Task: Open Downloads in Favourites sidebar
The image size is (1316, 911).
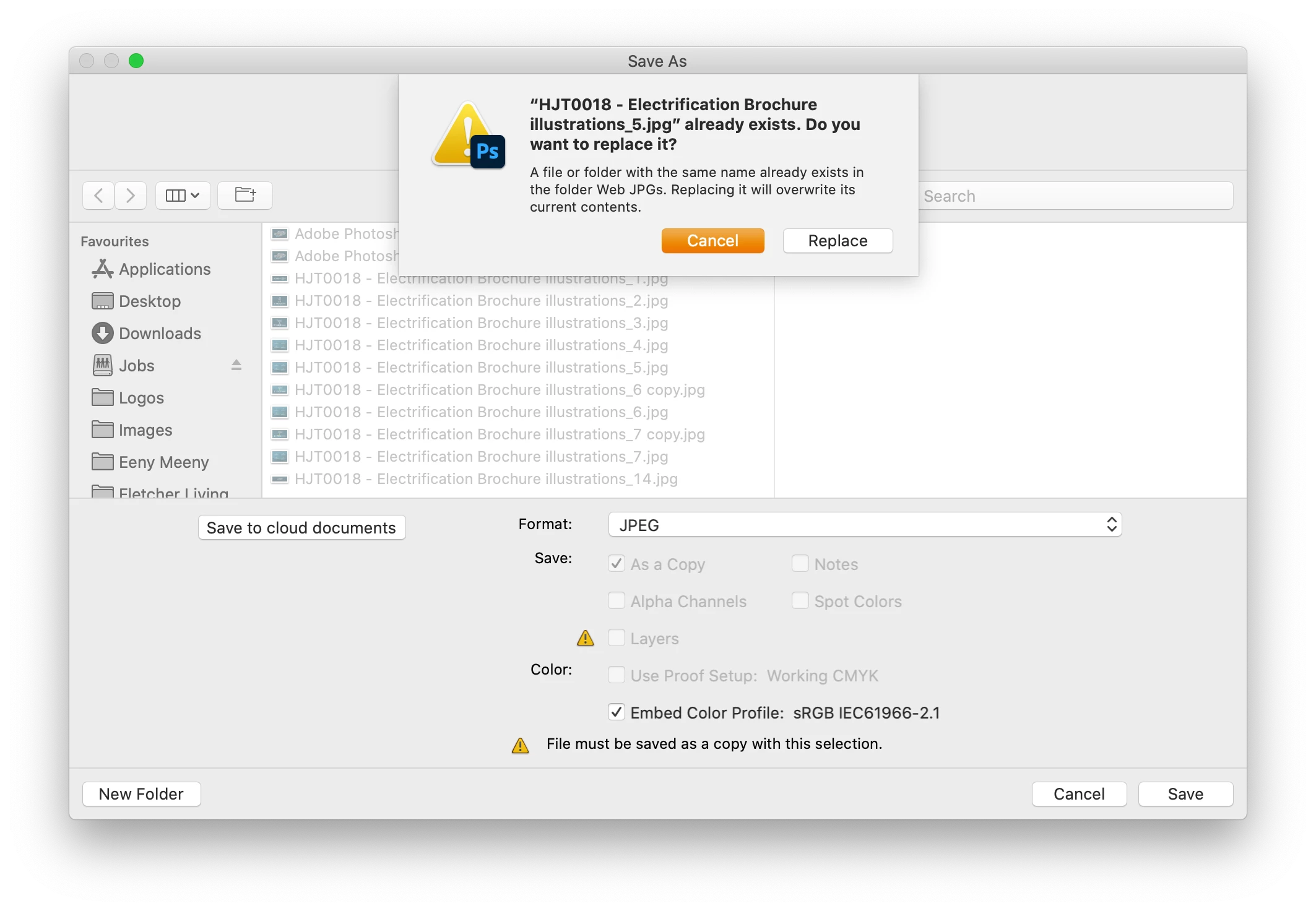Action: pos(160,334)
